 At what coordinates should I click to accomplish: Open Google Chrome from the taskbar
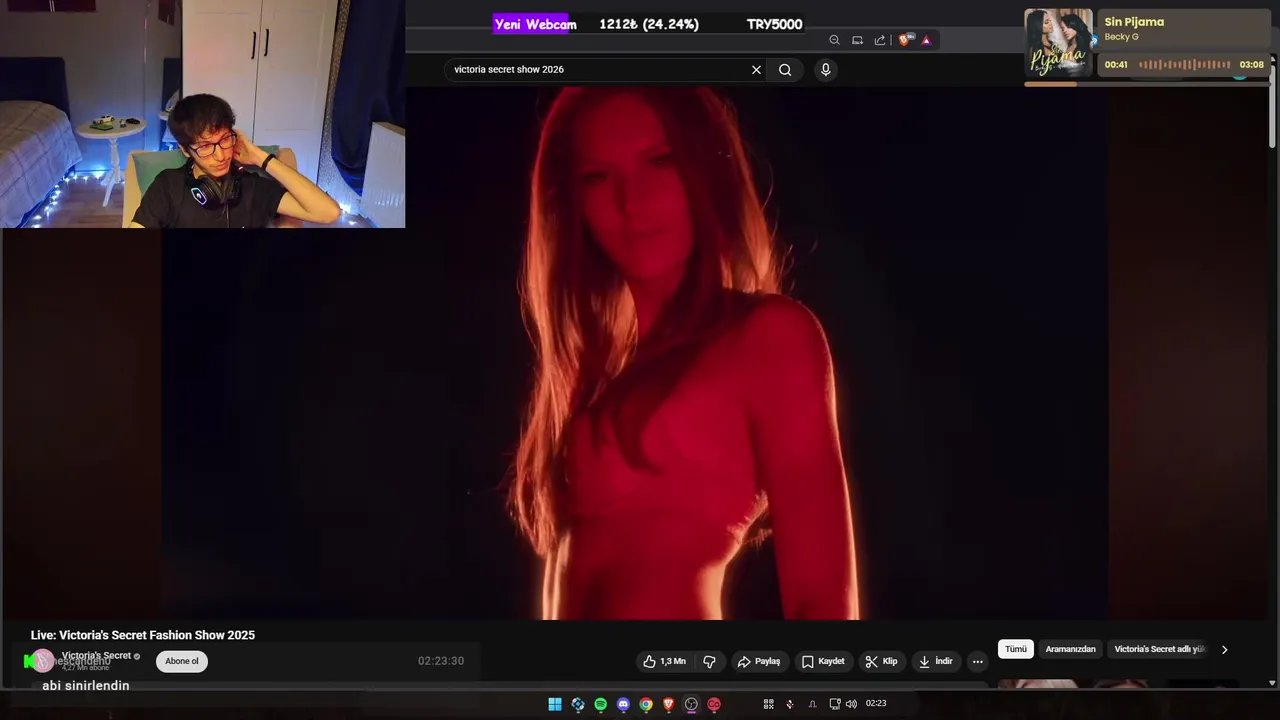(x=646, y=704)
